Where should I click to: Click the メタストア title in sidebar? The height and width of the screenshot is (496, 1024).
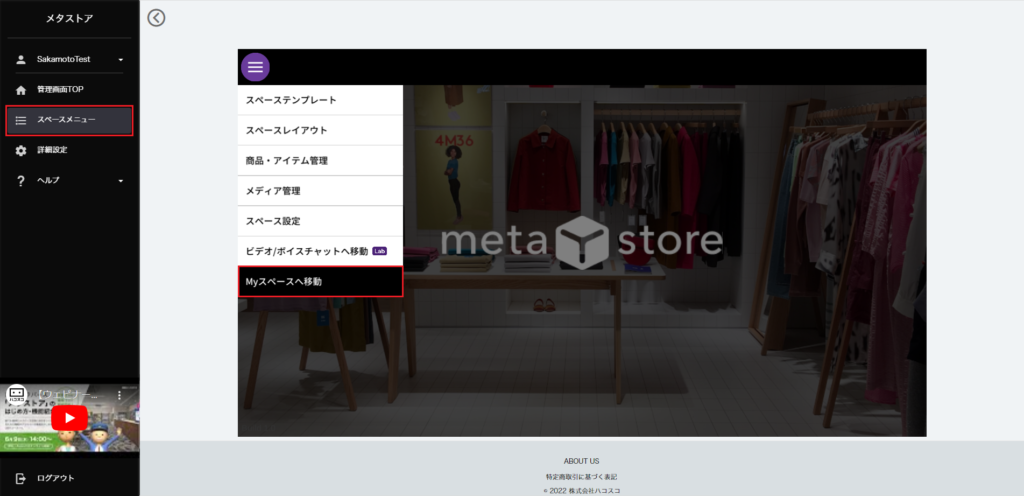69,19
